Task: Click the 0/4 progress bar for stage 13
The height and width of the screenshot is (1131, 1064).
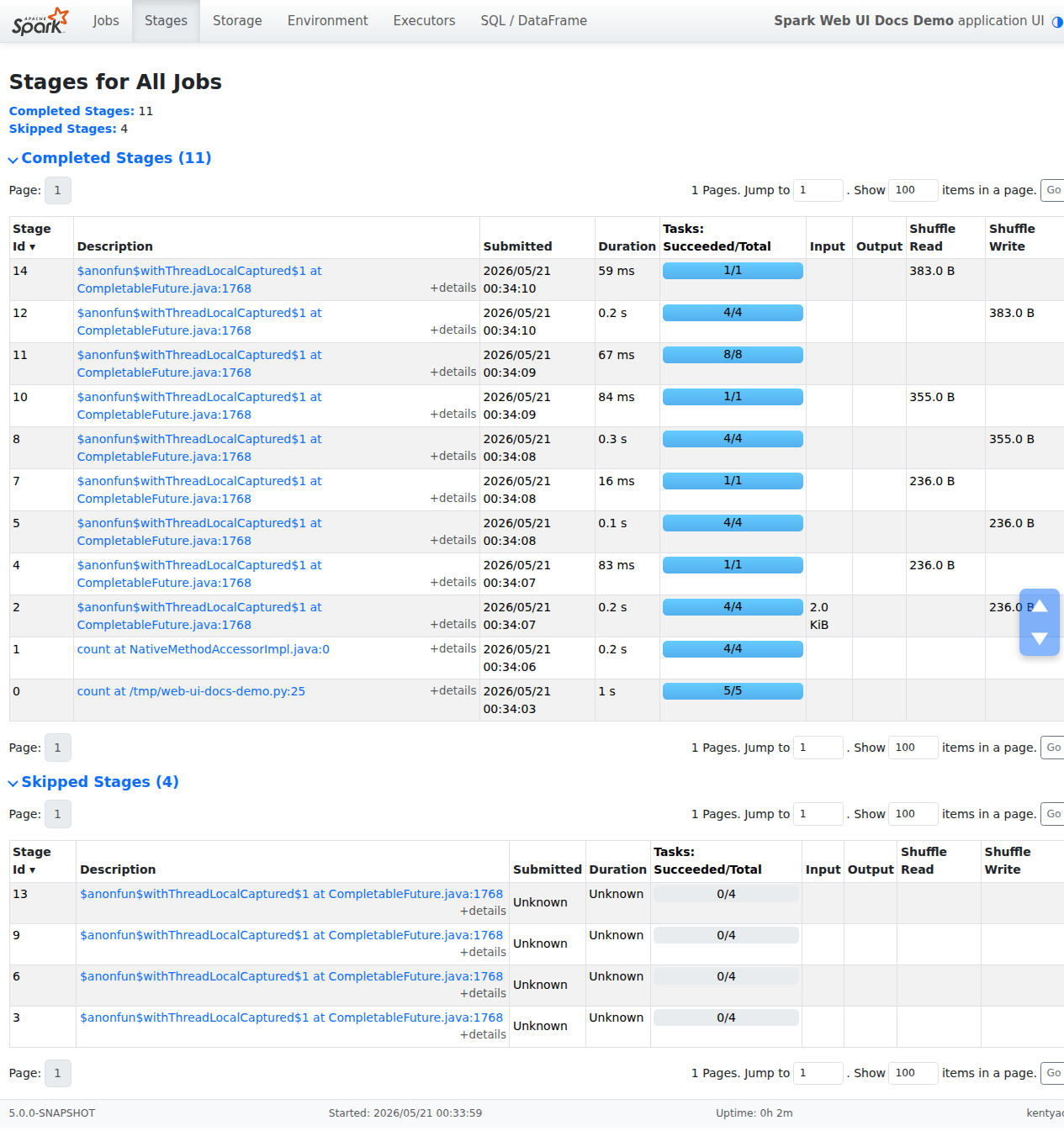Action: click(726, 894)
